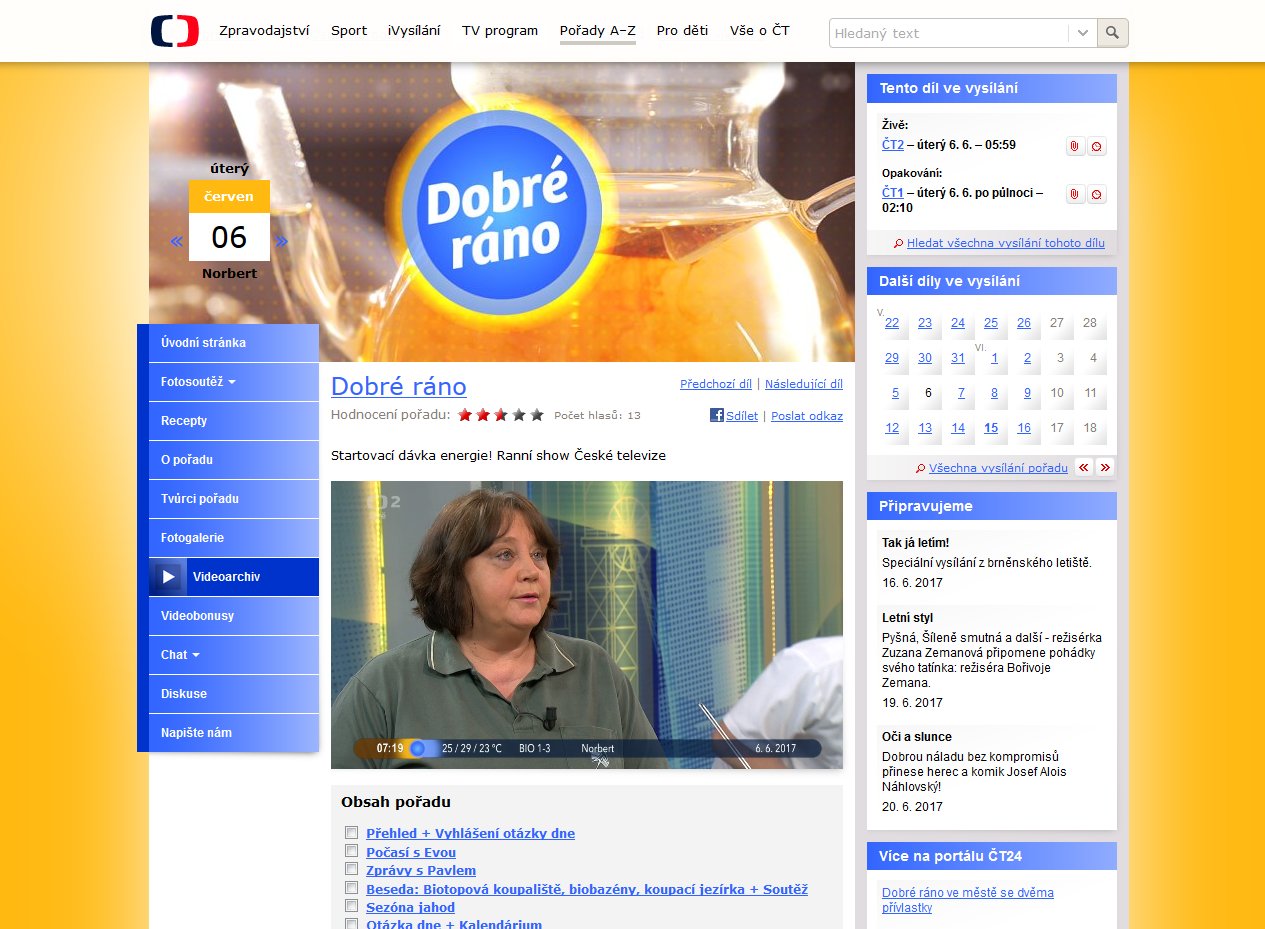
Task: Click the alarm clock icon next to ČT1 repeat
Action: tap(1097, 194)
